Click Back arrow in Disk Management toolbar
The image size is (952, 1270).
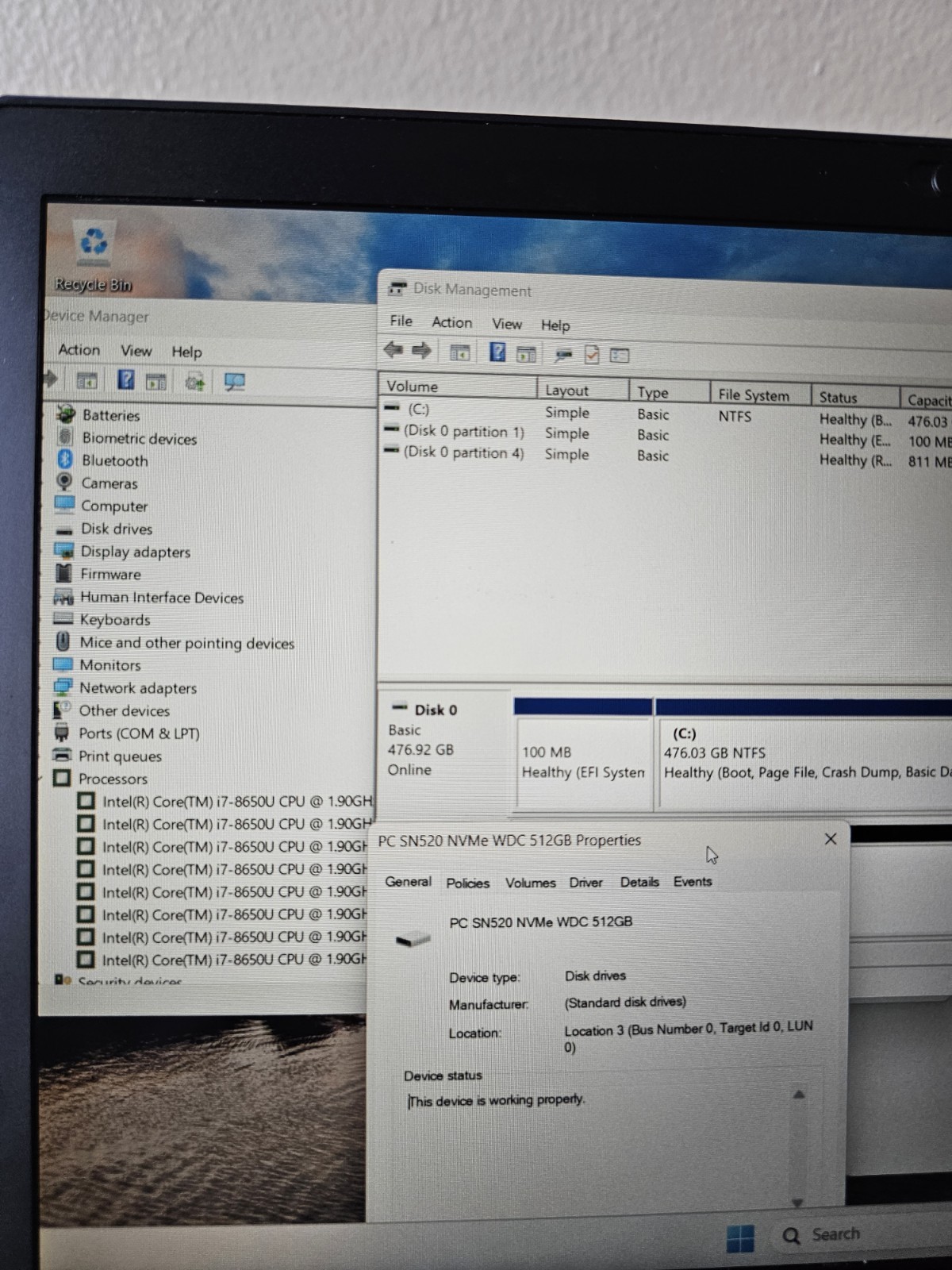click(x=393, y=350)
